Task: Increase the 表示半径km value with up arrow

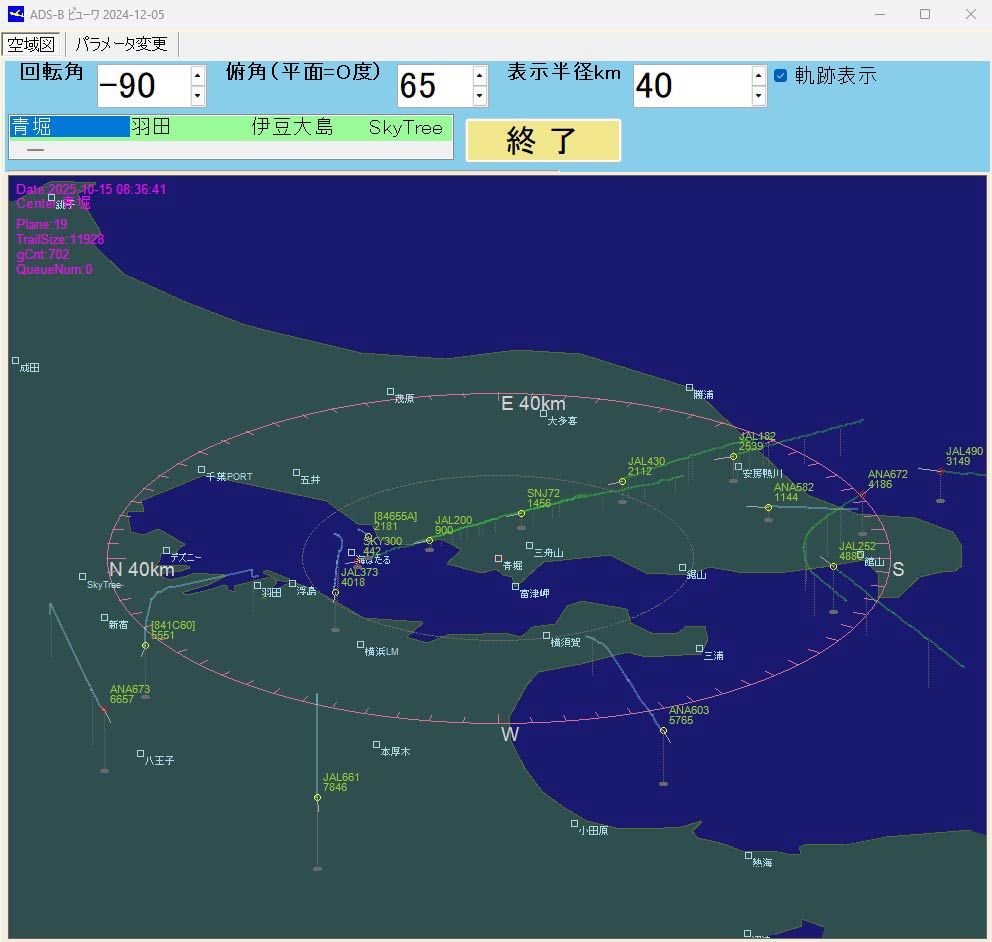Action: click(758, 75)
